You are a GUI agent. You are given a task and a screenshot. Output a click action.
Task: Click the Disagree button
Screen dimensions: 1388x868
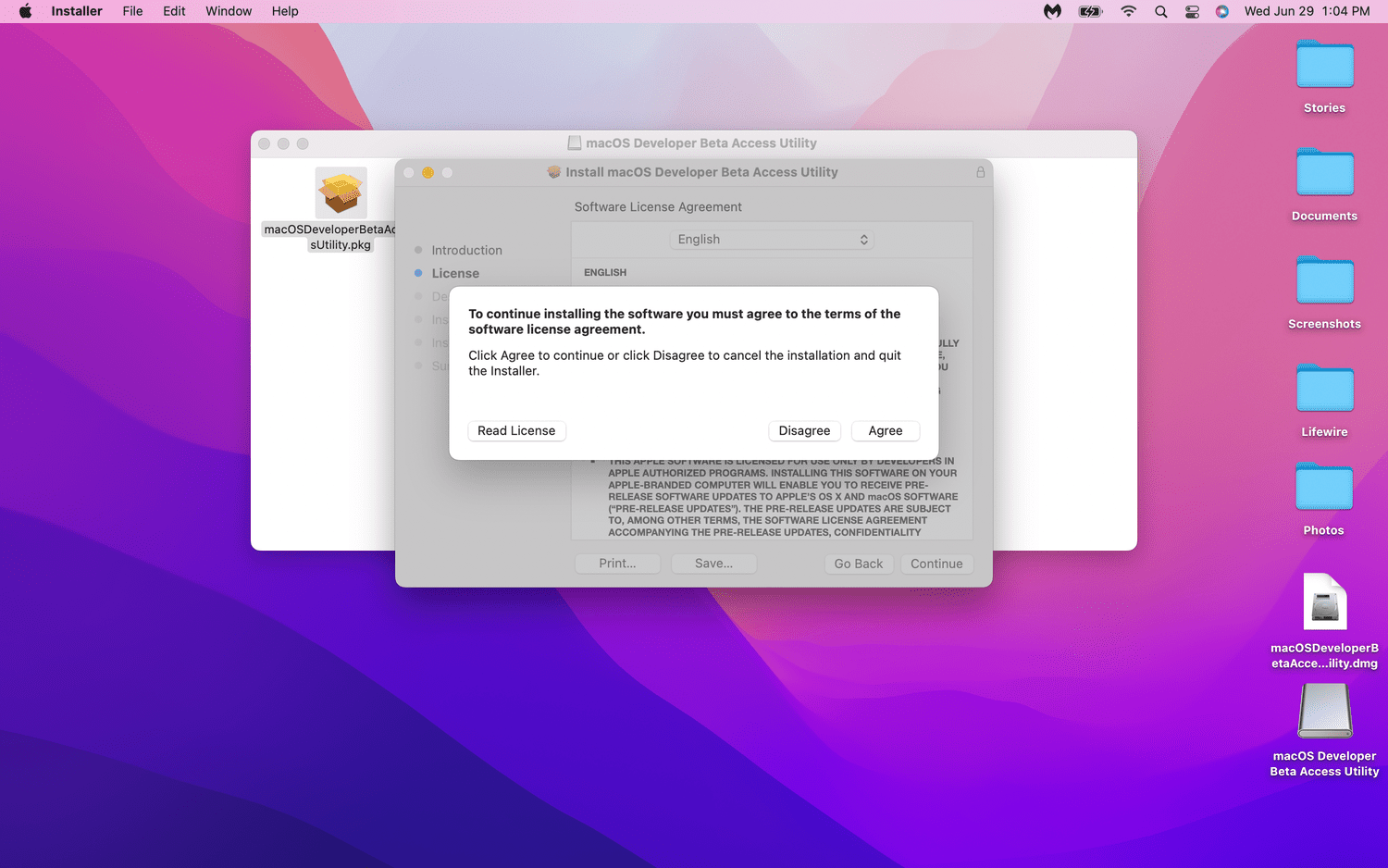804,431
